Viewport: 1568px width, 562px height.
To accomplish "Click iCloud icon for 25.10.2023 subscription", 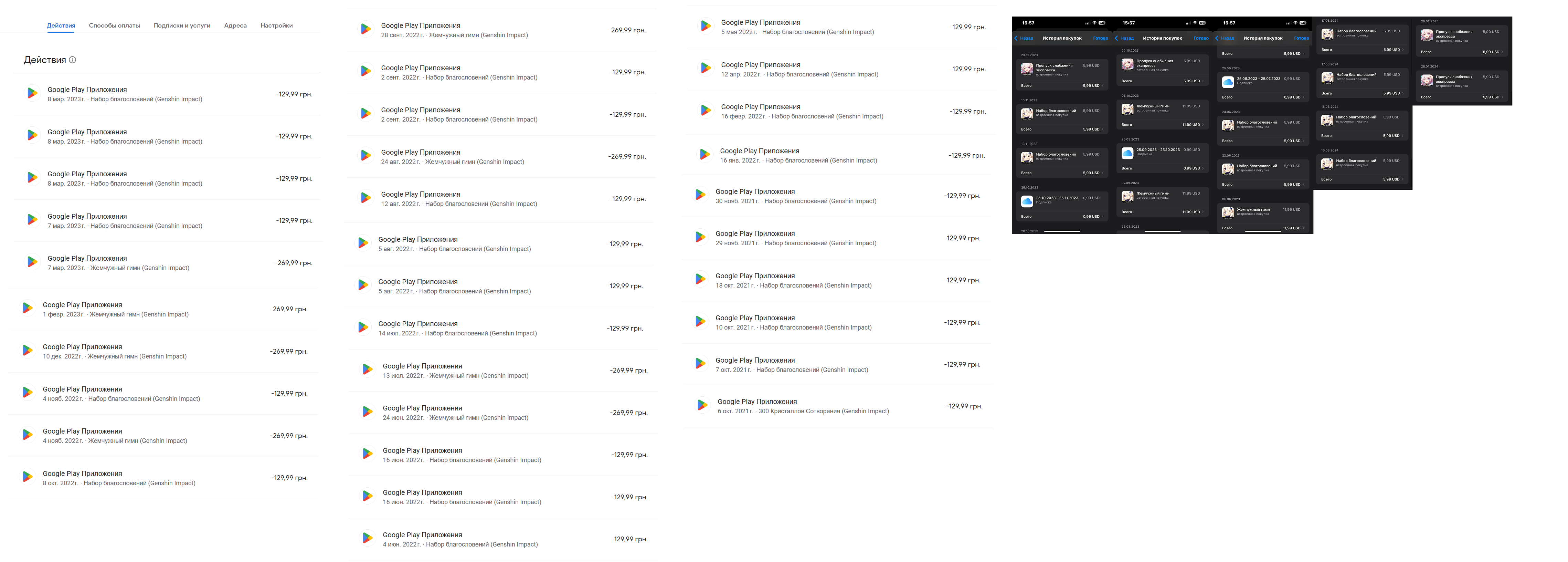I will (1027, 201).
